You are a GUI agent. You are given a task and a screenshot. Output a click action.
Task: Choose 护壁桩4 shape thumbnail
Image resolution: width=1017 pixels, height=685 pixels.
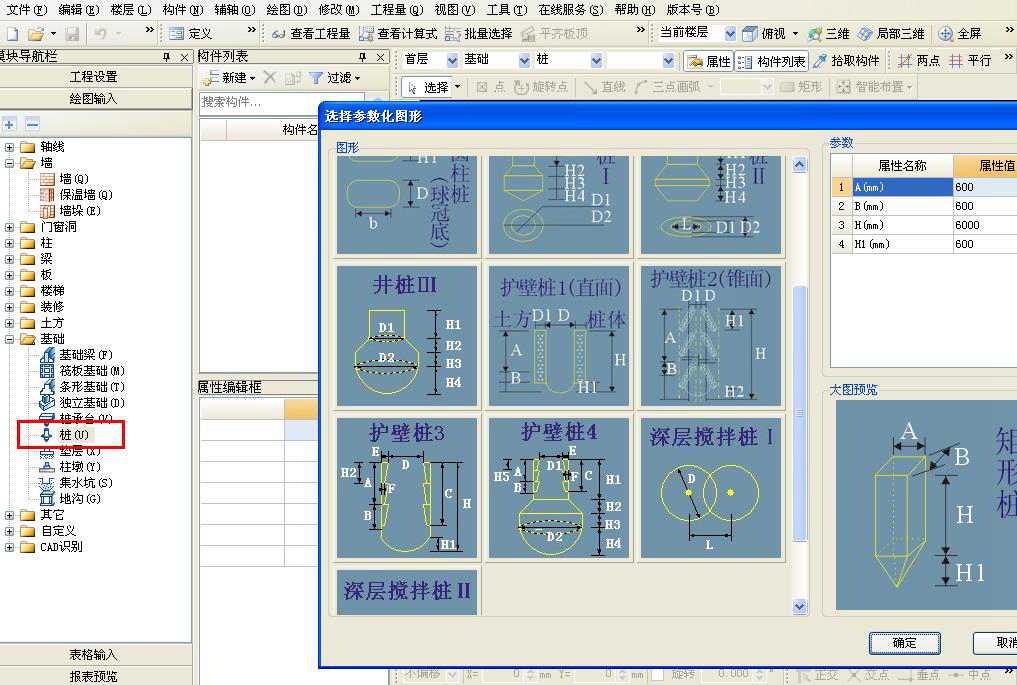[x=559, y=488]
